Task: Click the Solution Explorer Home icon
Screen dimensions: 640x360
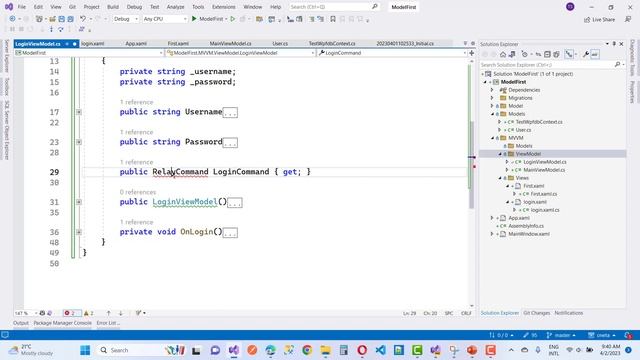Action: pos(503,54)
